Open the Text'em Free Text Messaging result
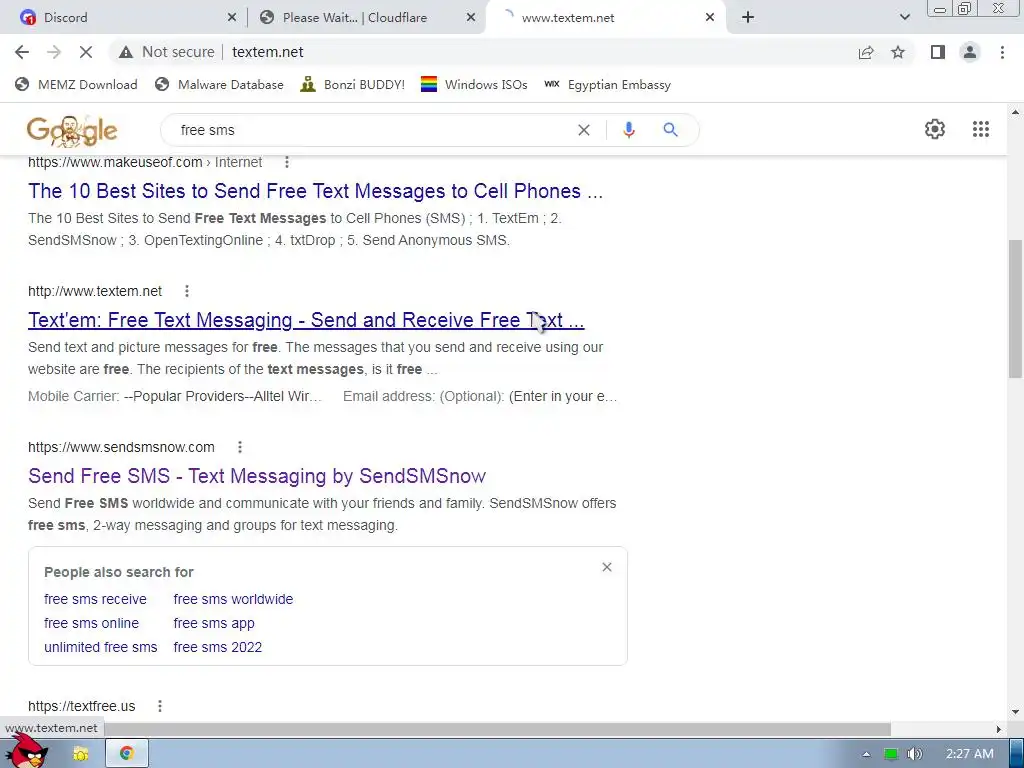 [x=306, y=320]
